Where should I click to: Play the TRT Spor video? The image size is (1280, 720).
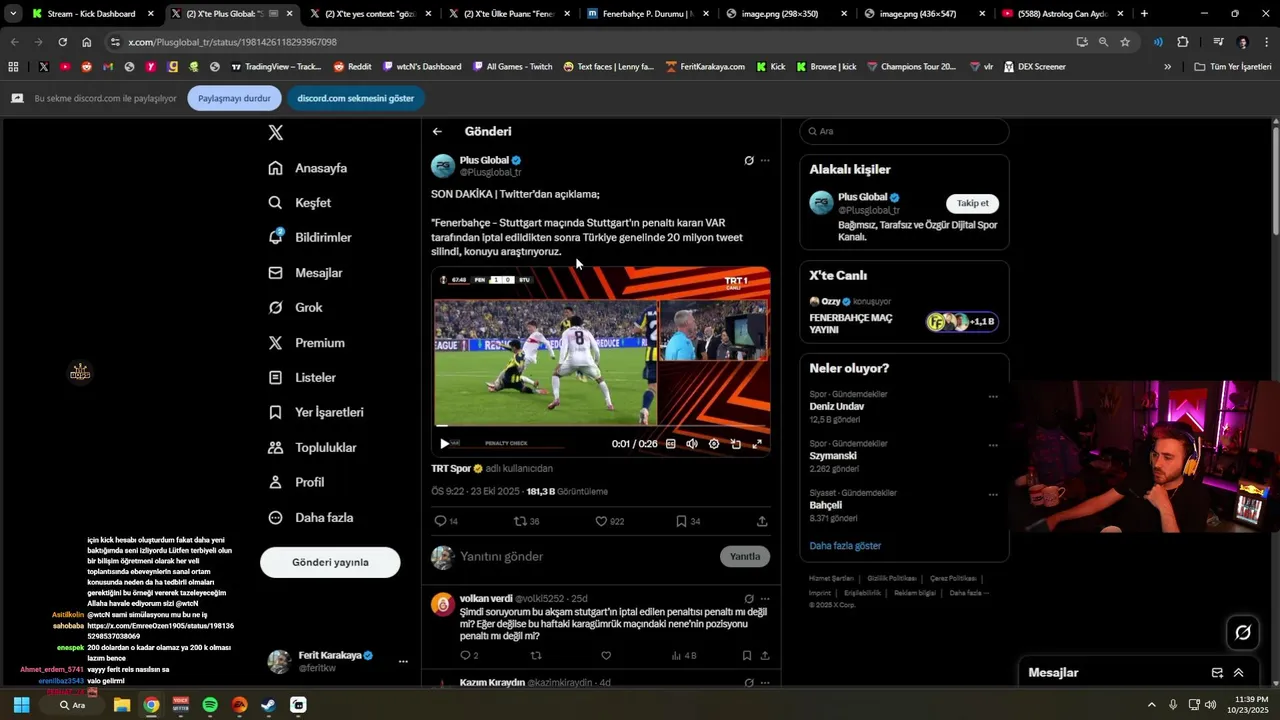444,444
